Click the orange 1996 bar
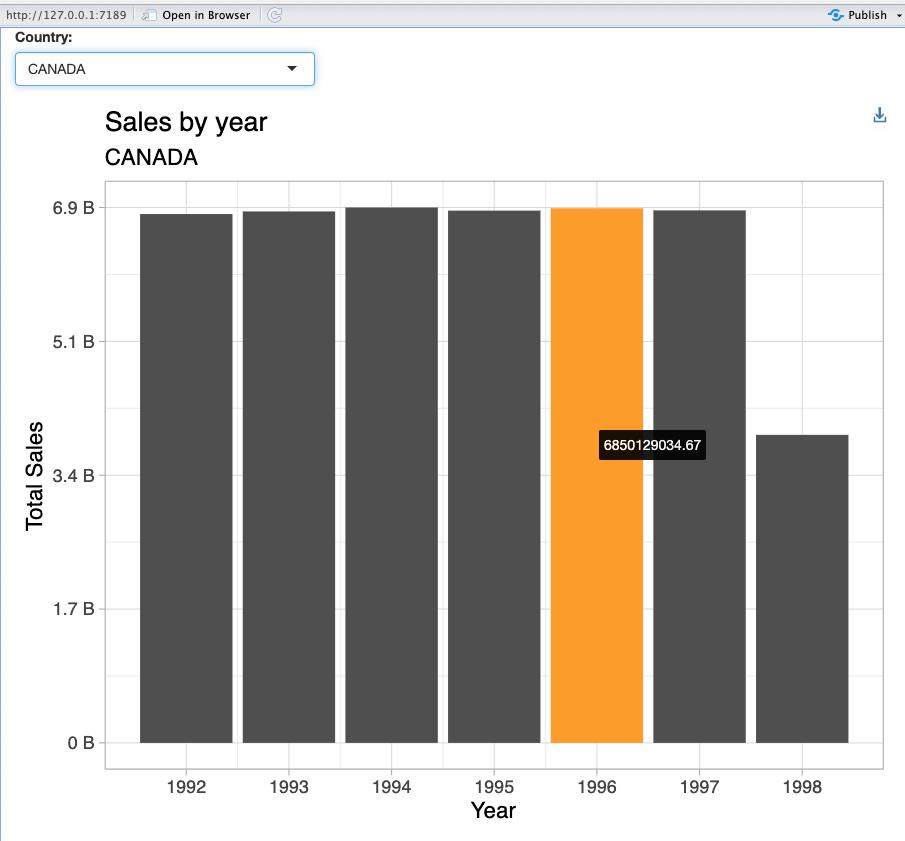905x841 pixels. point(597,600)
